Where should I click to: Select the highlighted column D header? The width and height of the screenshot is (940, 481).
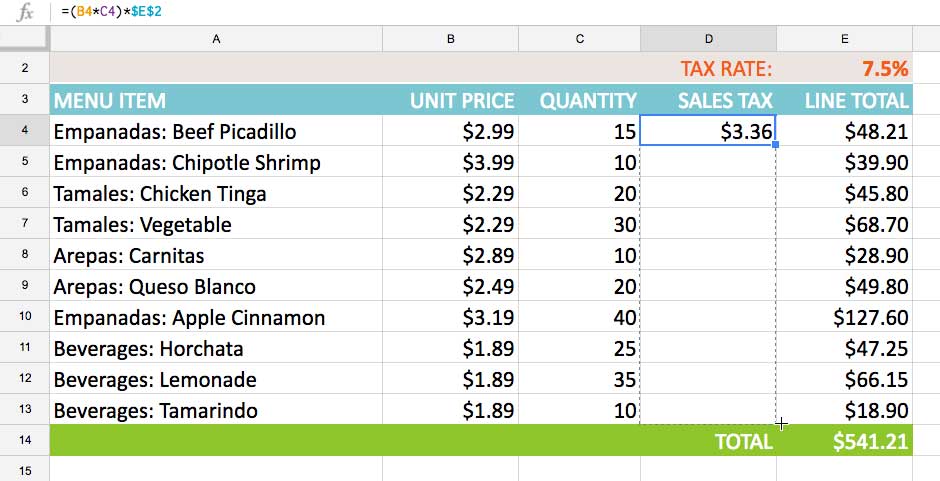[708, 39]
